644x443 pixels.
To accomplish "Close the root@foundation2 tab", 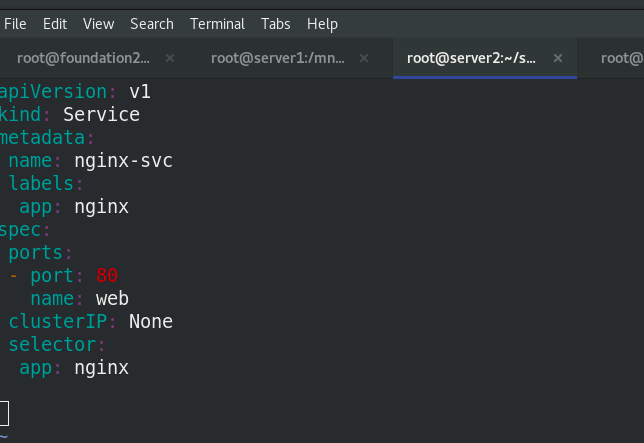I will coord(170,58).
